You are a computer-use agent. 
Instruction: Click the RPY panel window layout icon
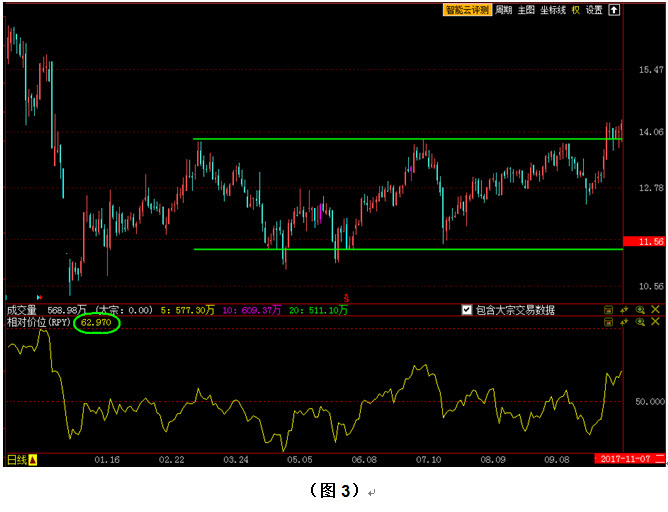click(x=608, y=323)
